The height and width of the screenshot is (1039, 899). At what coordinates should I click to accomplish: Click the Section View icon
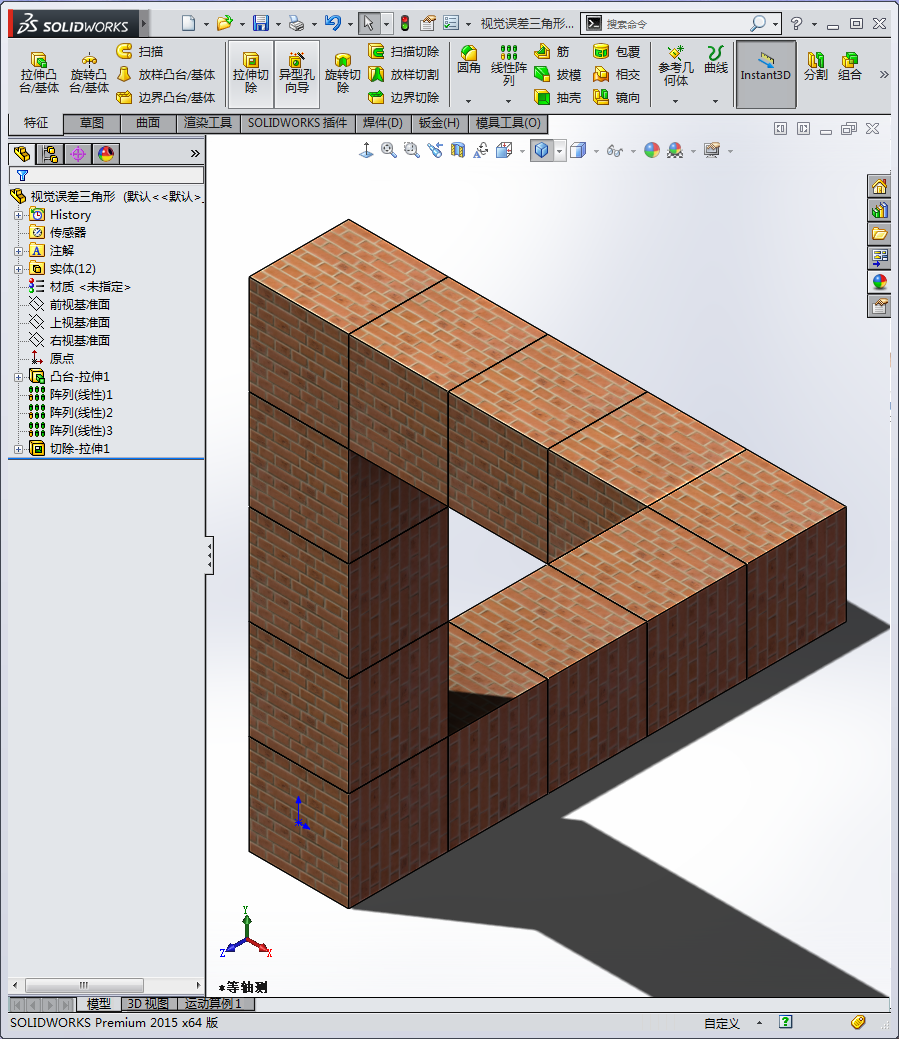[x=458, y=150]
